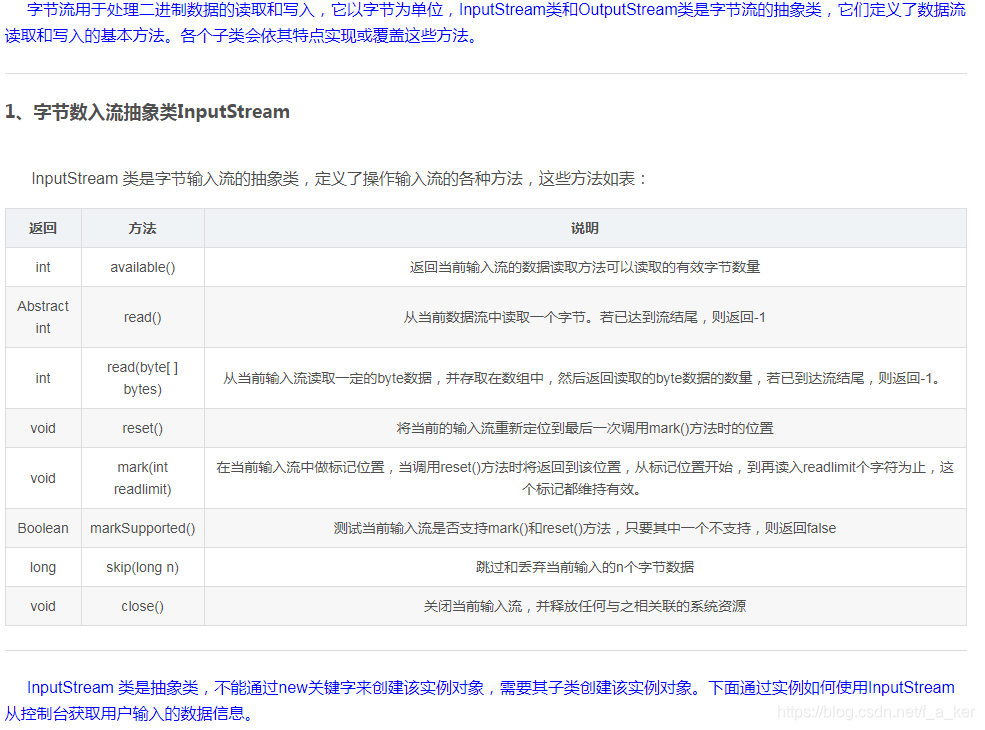Select the Boolean return type cell

(x=42, y=528)
